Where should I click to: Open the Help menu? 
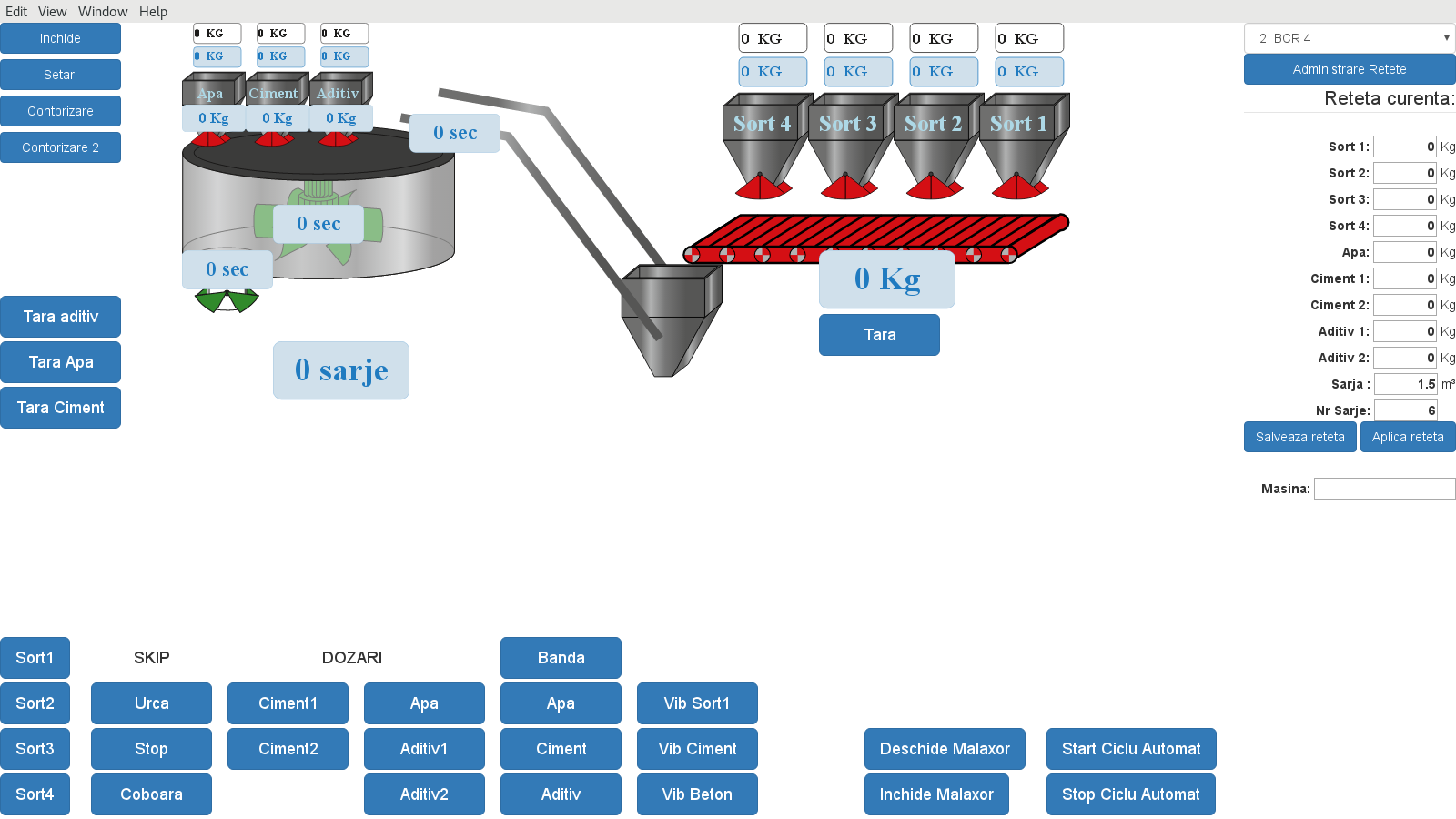click(x=153, y=12)
